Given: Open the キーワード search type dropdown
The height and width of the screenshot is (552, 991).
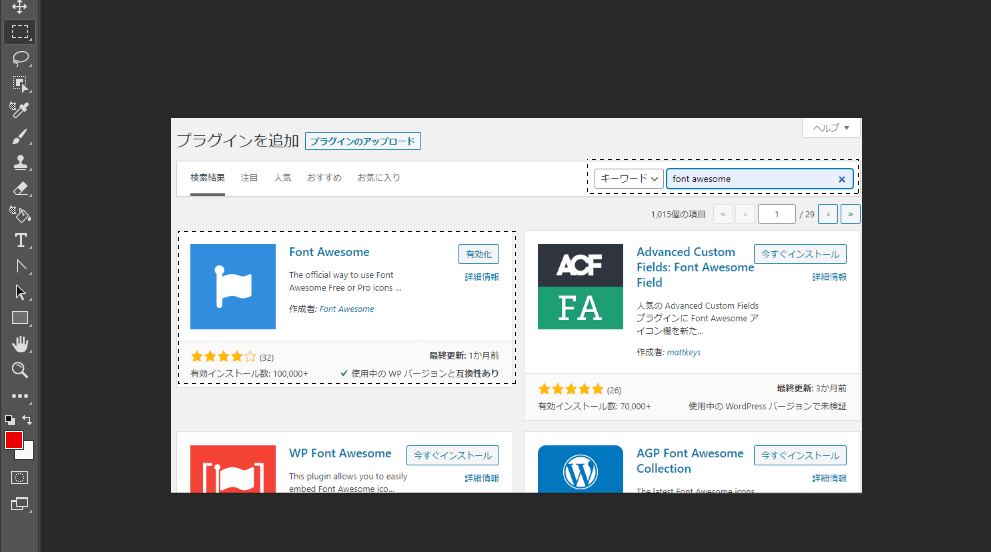Looking at the screenshot, I should [x=629, y=179].
